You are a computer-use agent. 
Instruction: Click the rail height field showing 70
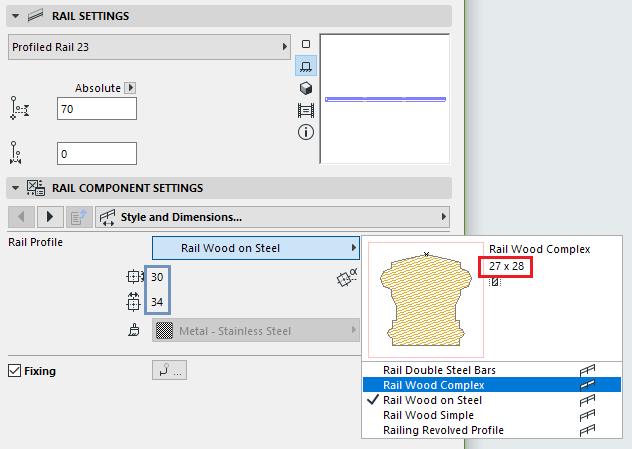(x=96, y=109)
